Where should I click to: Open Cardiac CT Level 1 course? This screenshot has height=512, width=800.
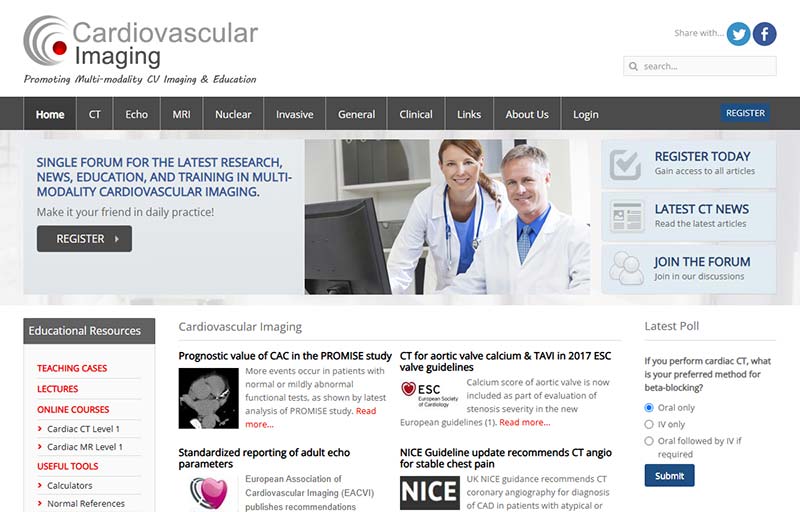[83, 429]
